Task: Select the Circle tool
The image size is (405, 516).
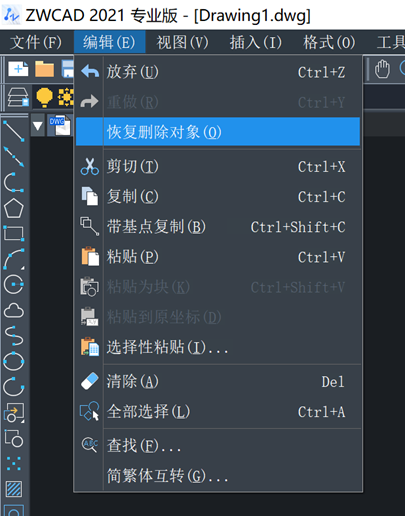Action: tap(14, 284)
